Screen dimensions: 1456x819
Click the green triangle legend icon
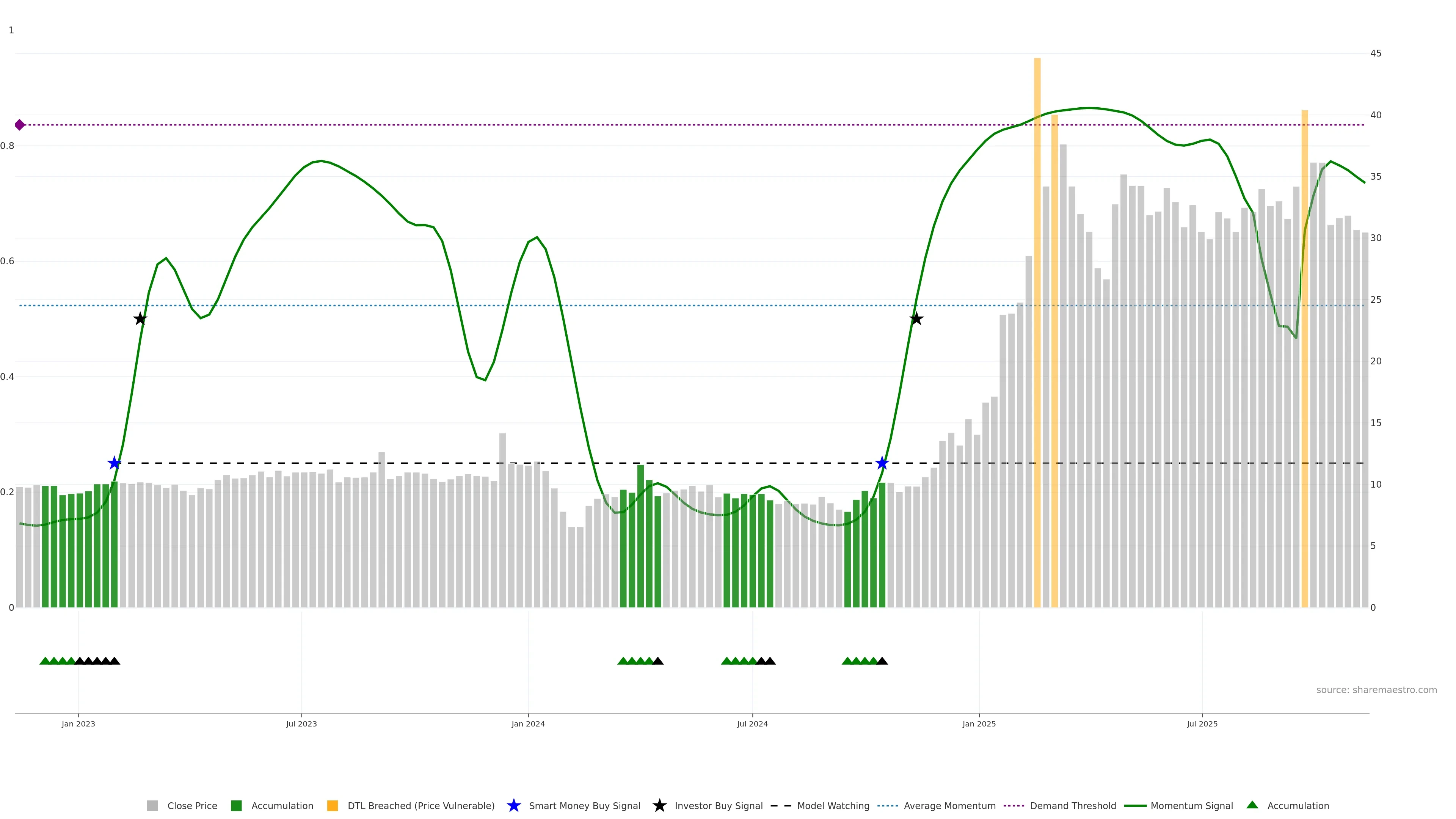tap(1252, 805)
